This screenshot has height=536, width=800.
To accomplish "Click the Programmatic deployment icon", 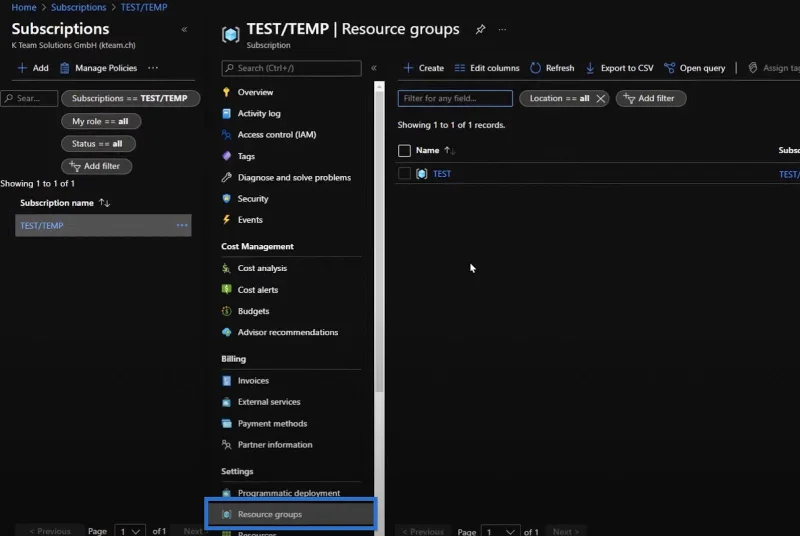I will pos(227,493).
